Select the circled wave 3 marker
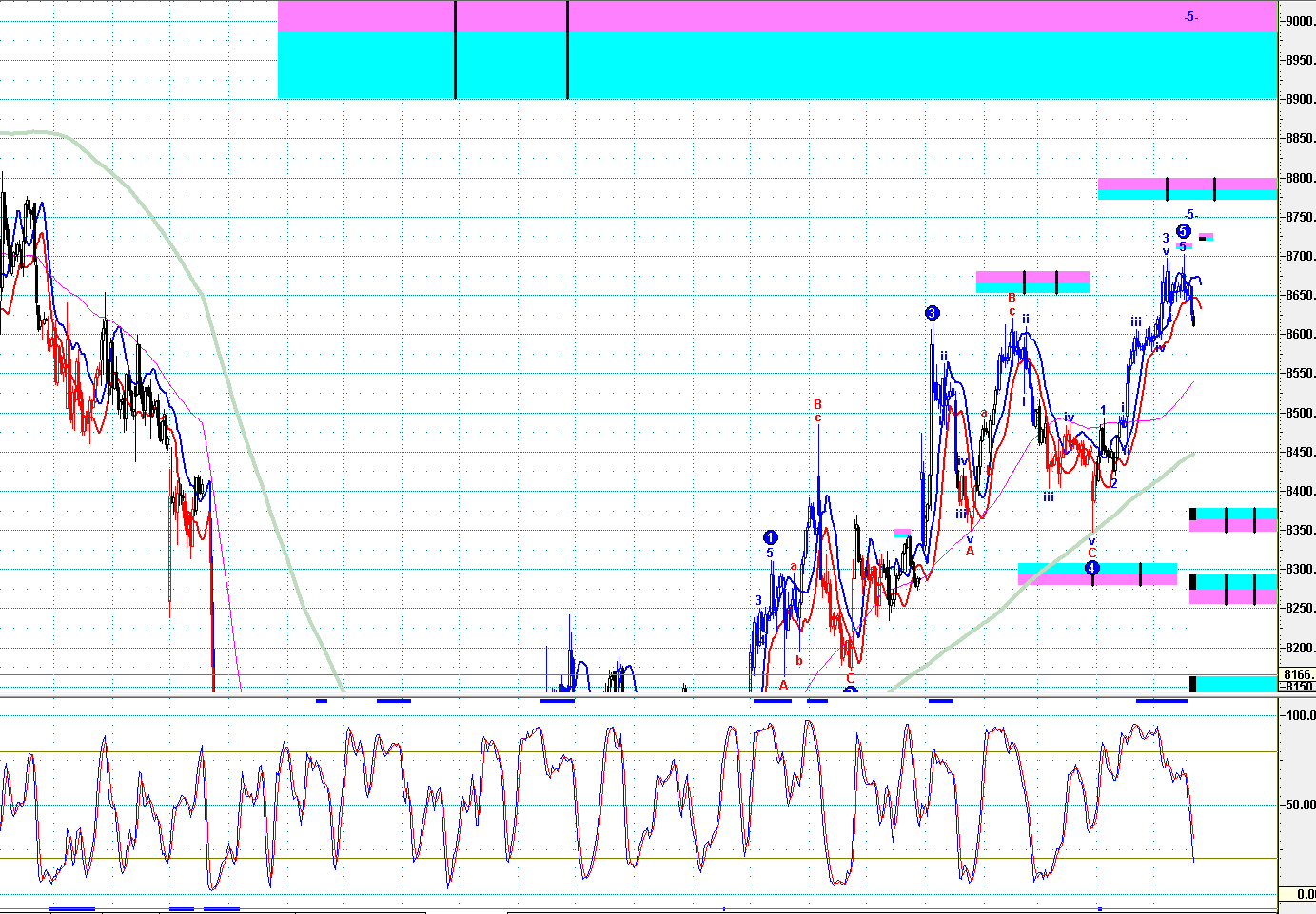Viewport: 1316px width, 914px height. click(x=932, y=313)
